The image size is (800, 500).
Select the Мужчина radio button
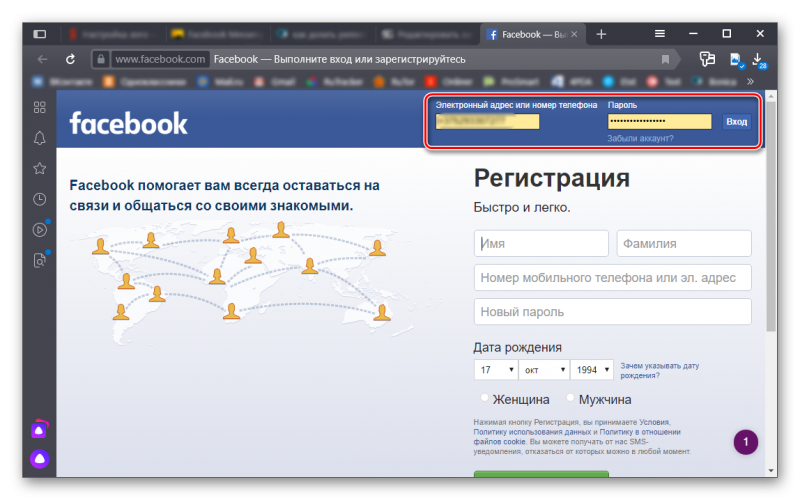pos(570,398)
